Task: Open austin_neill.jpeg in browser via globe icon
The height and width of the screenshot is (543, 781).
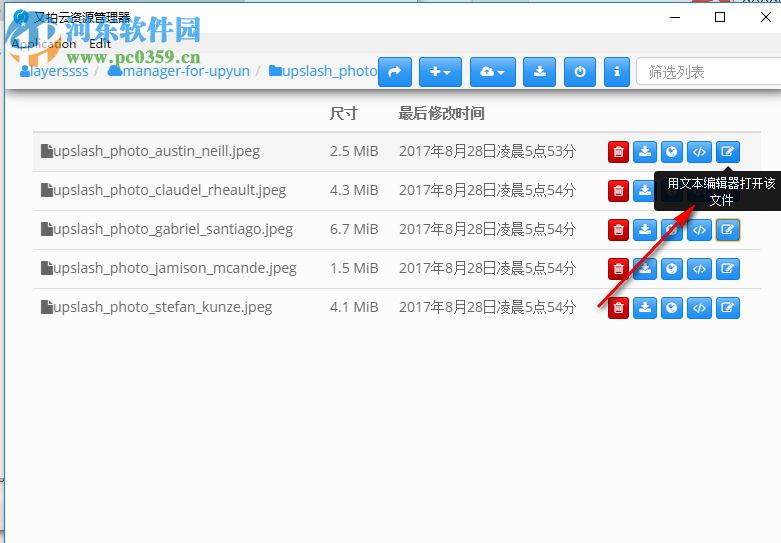Action: click(x=671, y=152)
